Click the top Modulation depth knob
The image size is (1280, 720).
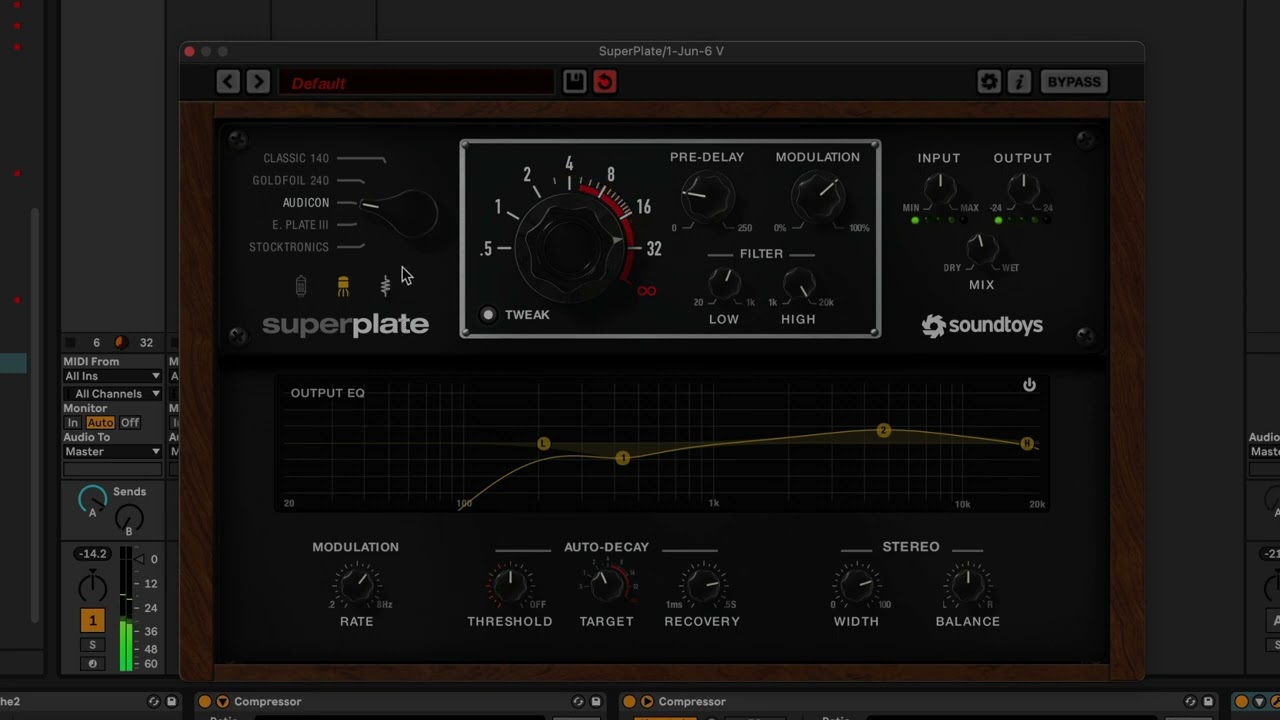(817, 197)
